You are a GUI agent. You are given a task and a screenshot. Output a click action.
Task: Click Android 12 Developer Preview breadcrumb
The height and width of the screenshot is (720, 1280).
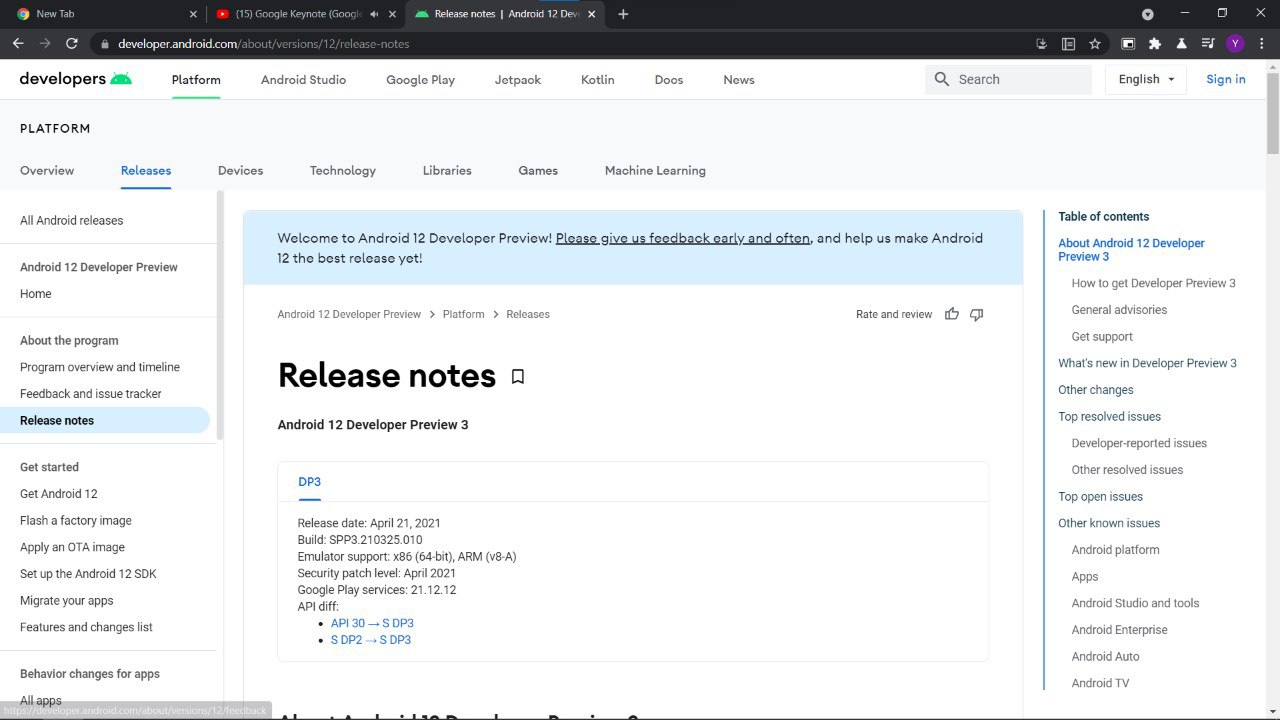[x=349, y=314]
